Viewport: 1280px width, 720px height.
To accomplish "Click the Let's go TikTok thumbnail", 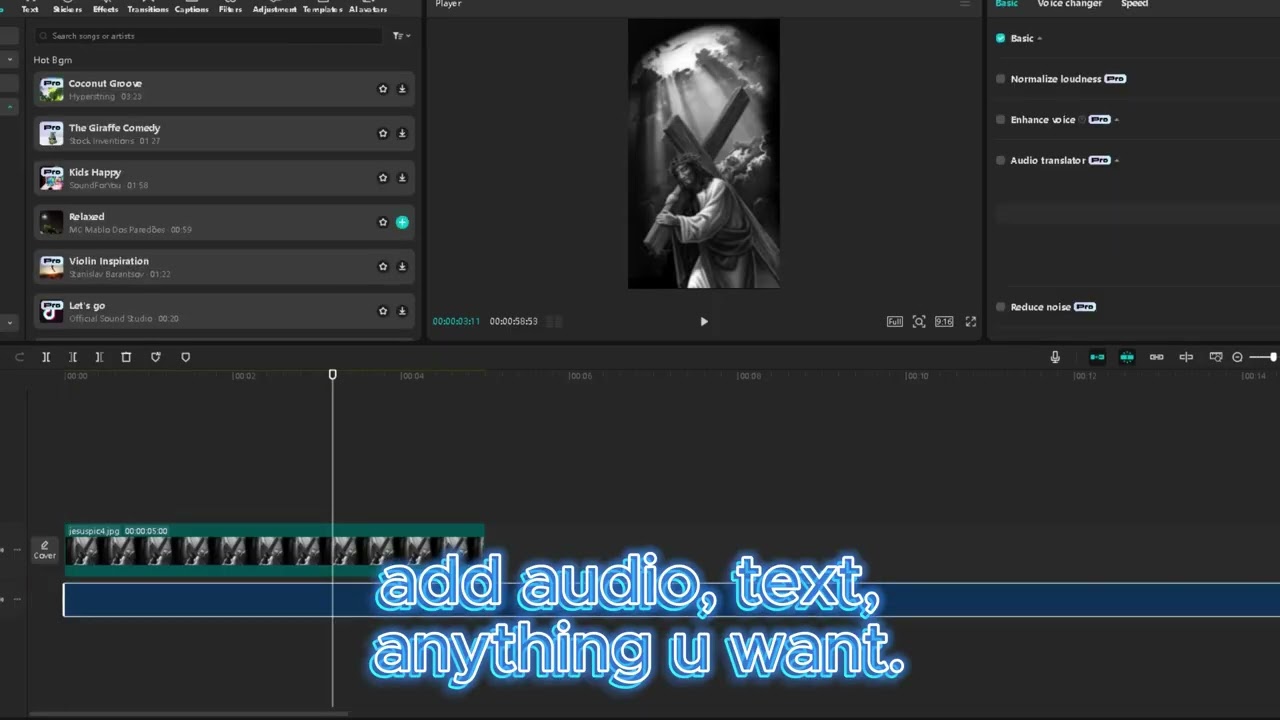I will [51, 311].
